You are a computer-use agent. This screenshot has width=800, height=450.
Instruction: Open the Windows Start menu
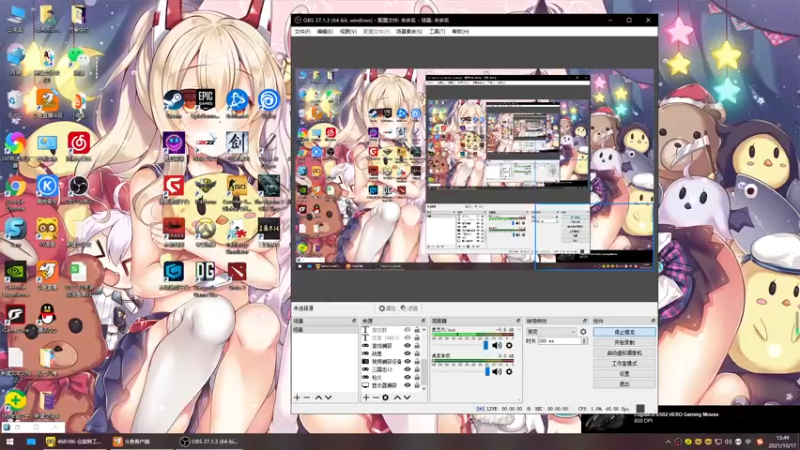pos(9,442)
